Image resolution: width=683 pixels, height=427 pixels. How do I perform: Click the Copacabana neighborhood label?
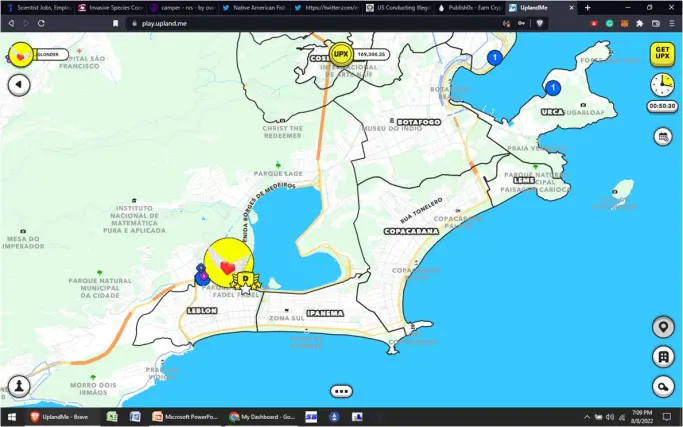point(411,231)
